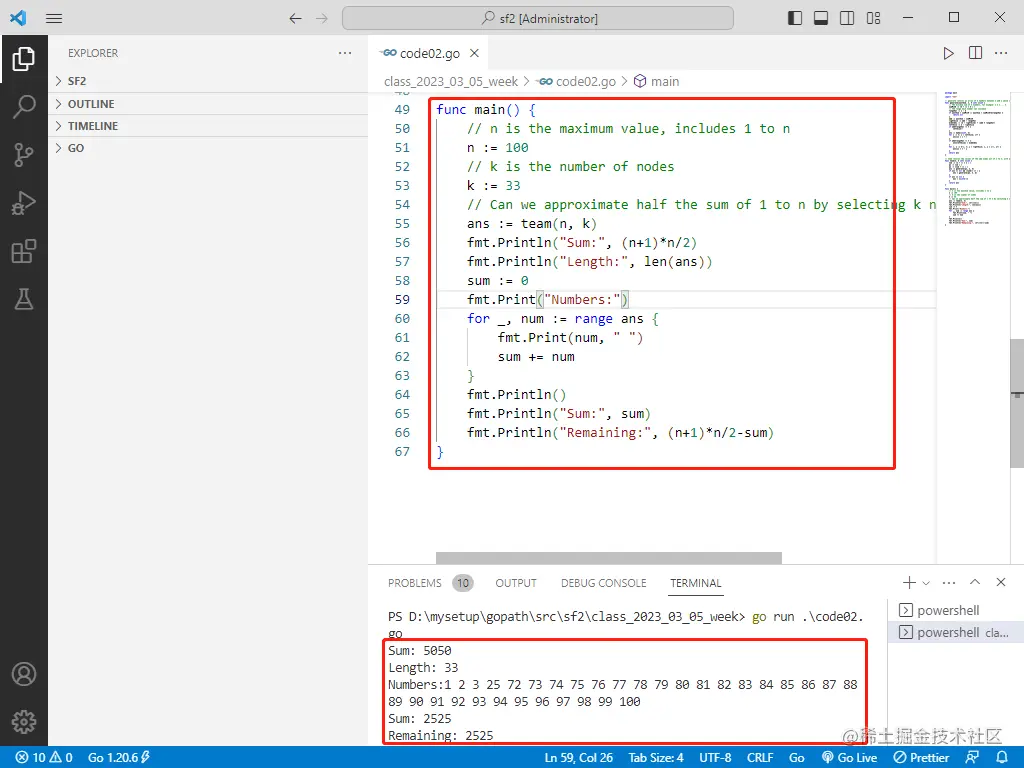Split the editor to the right
The image size is (1024, 768).
[x=975, y=53]
